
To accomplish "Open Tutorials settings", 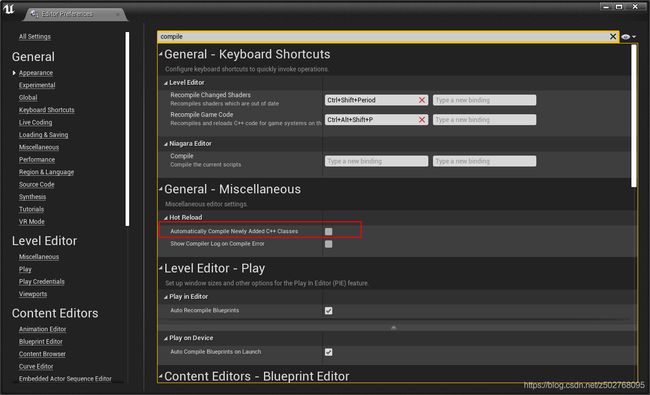I will (31, 209).
